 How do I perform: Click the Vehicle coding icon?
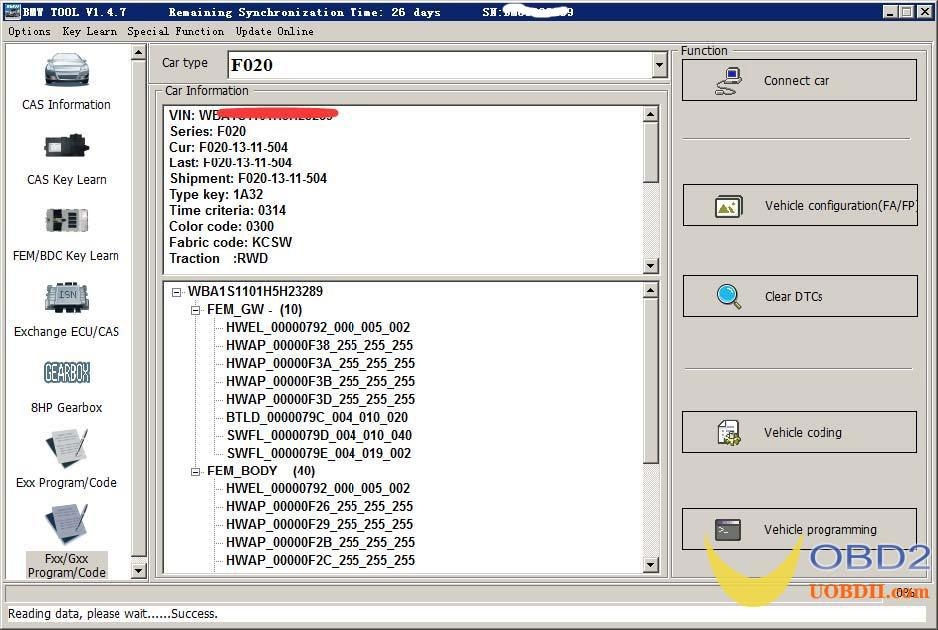pyautogui.click(x=727, y=432)
